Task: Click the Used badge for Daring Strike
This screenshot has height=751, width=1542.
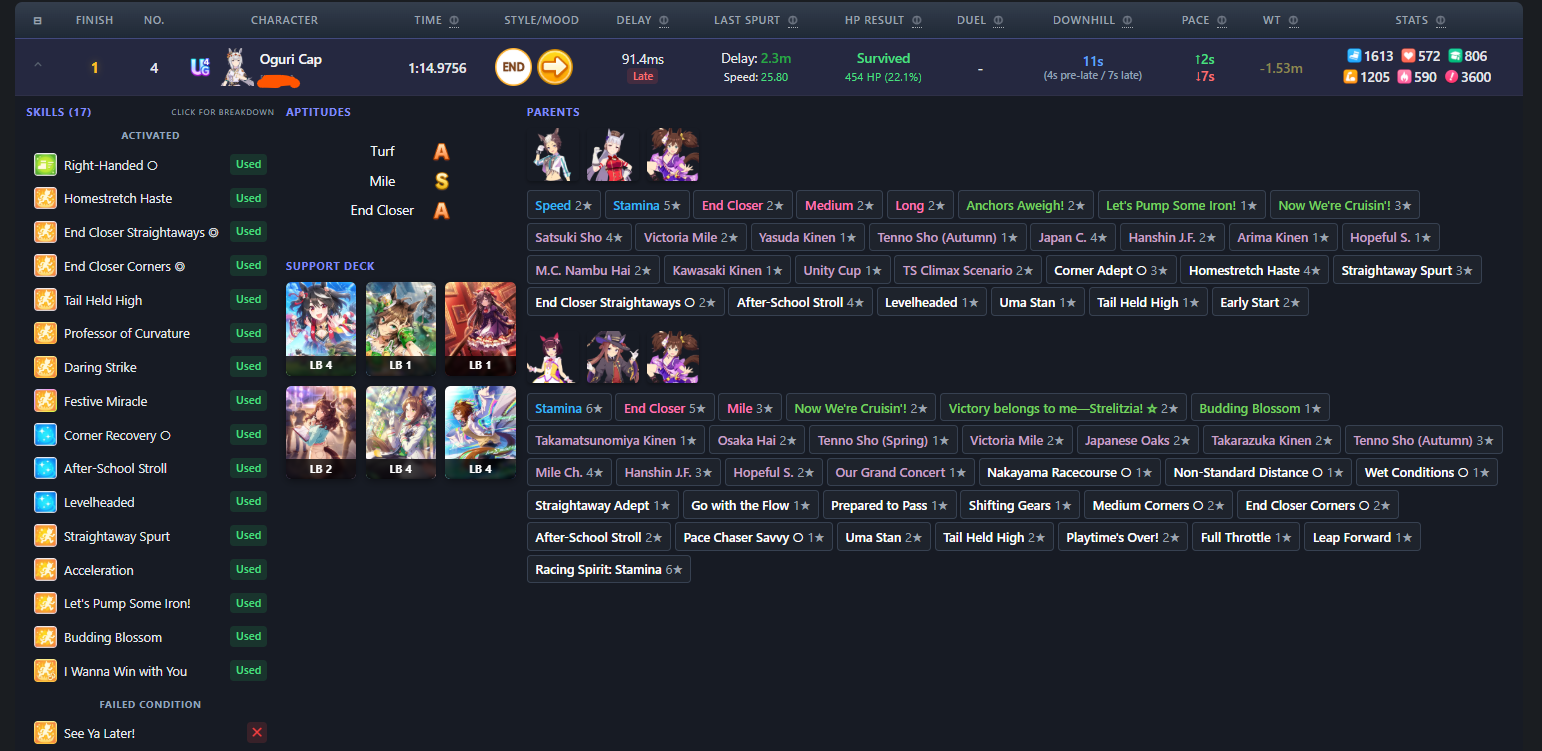Action: pyautogui.click(x=248, y=366)
